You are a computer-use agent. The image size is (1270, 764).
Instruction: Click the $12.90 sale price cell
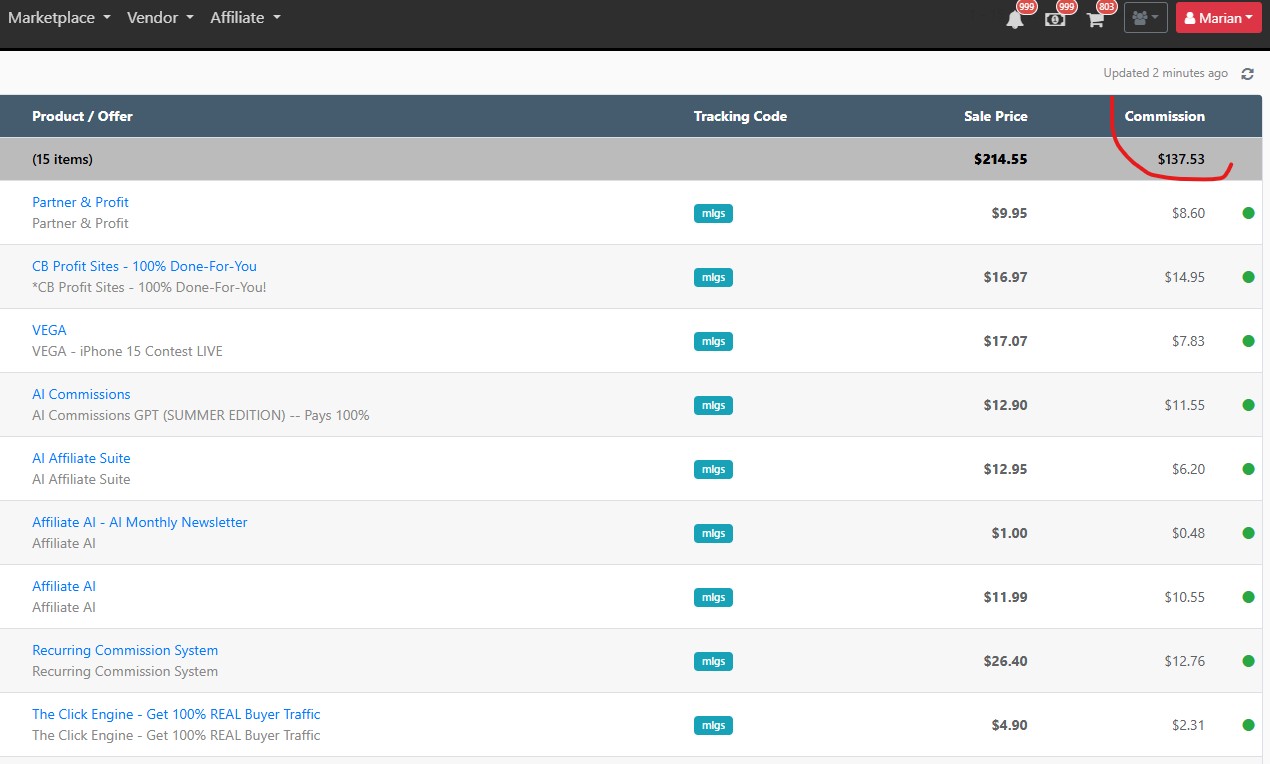pyautogui.click(x=1005, y=405)
